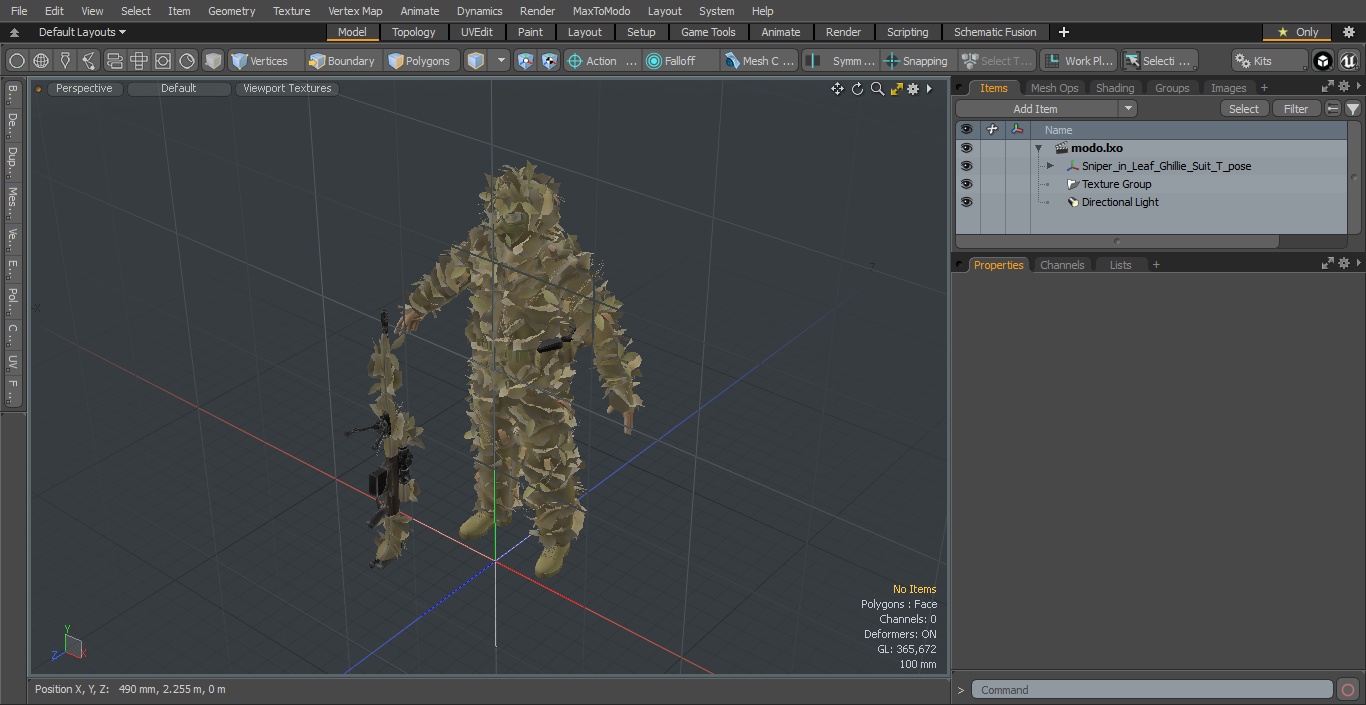The width and height of the screenshot is (1366, 705).
Task: Switch to the Paint layout tab
Action: pos(530,32)
